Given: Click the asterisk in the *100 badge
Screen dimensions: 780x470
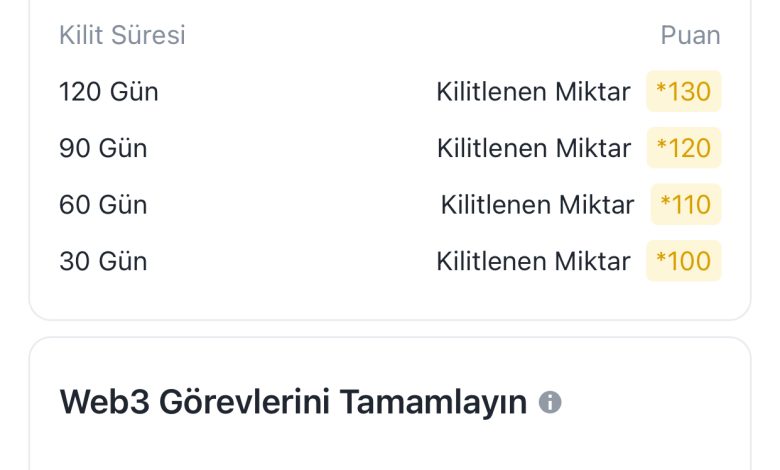Looking at the screenshot, I should tap(661, 258).
